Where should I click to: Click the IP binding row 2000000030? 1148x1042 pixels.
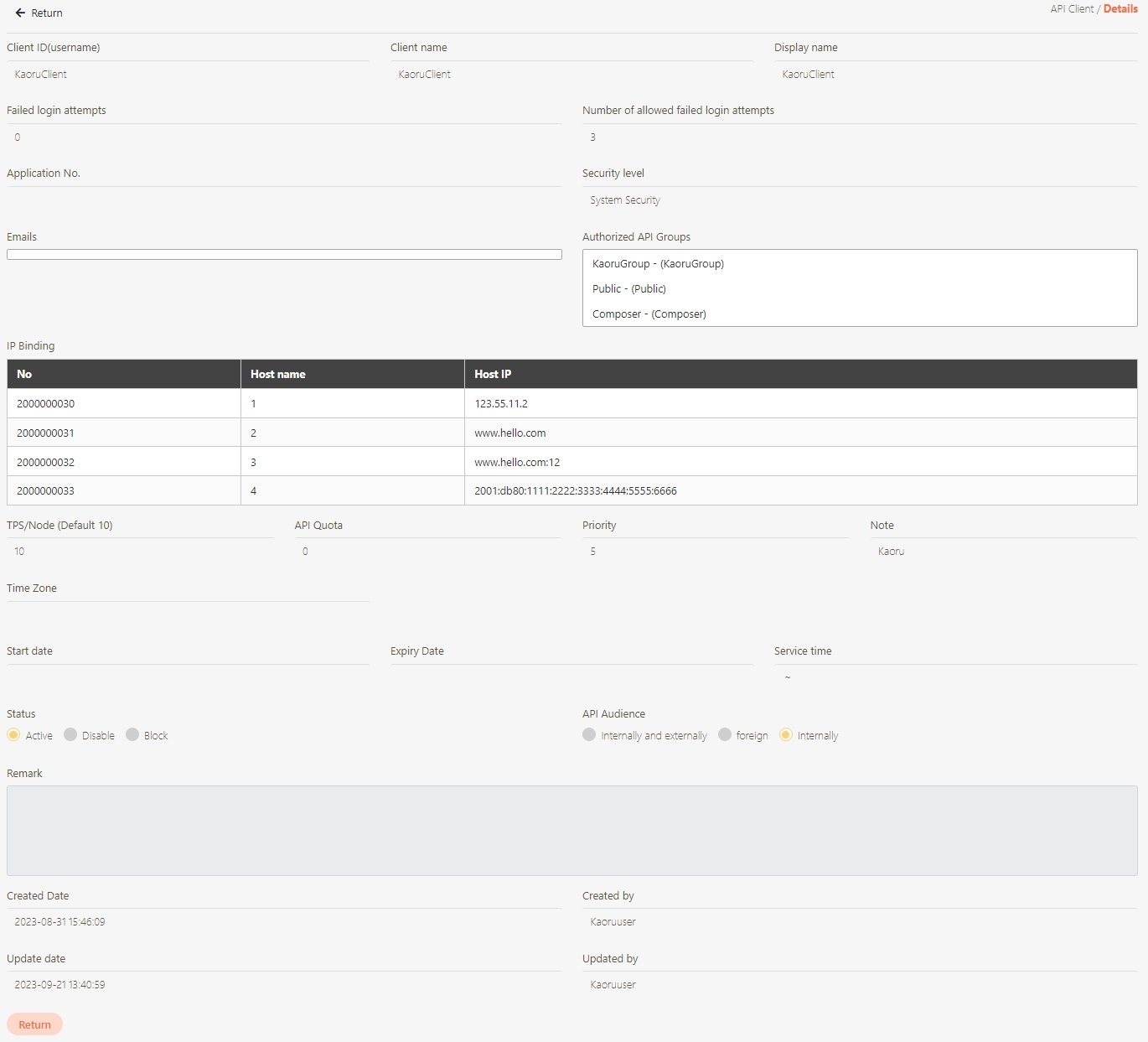46,404
